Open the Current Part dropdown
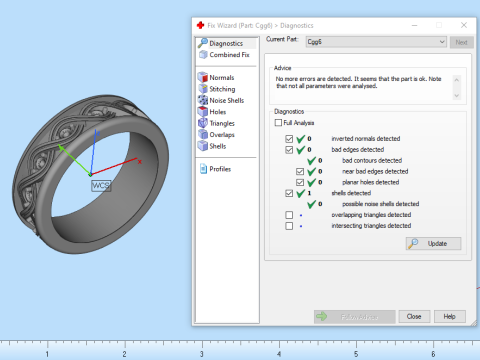 coord(376,42)
